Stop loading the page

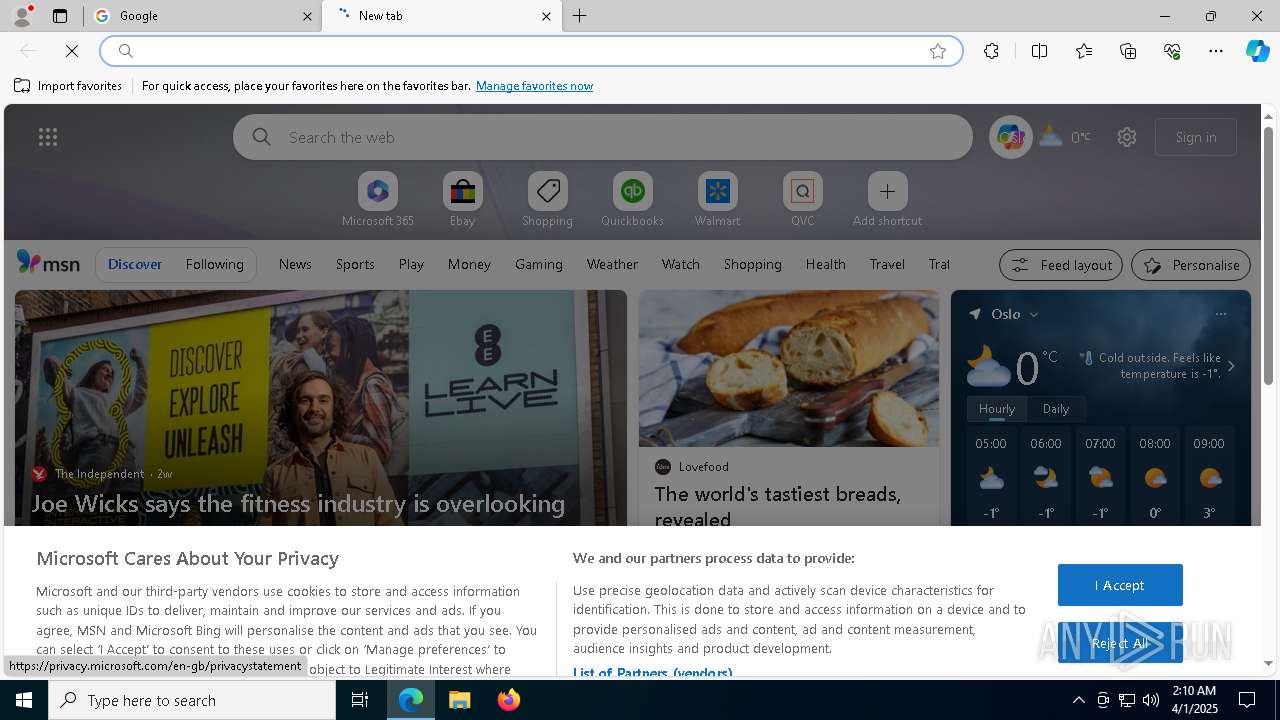point(72,51)
